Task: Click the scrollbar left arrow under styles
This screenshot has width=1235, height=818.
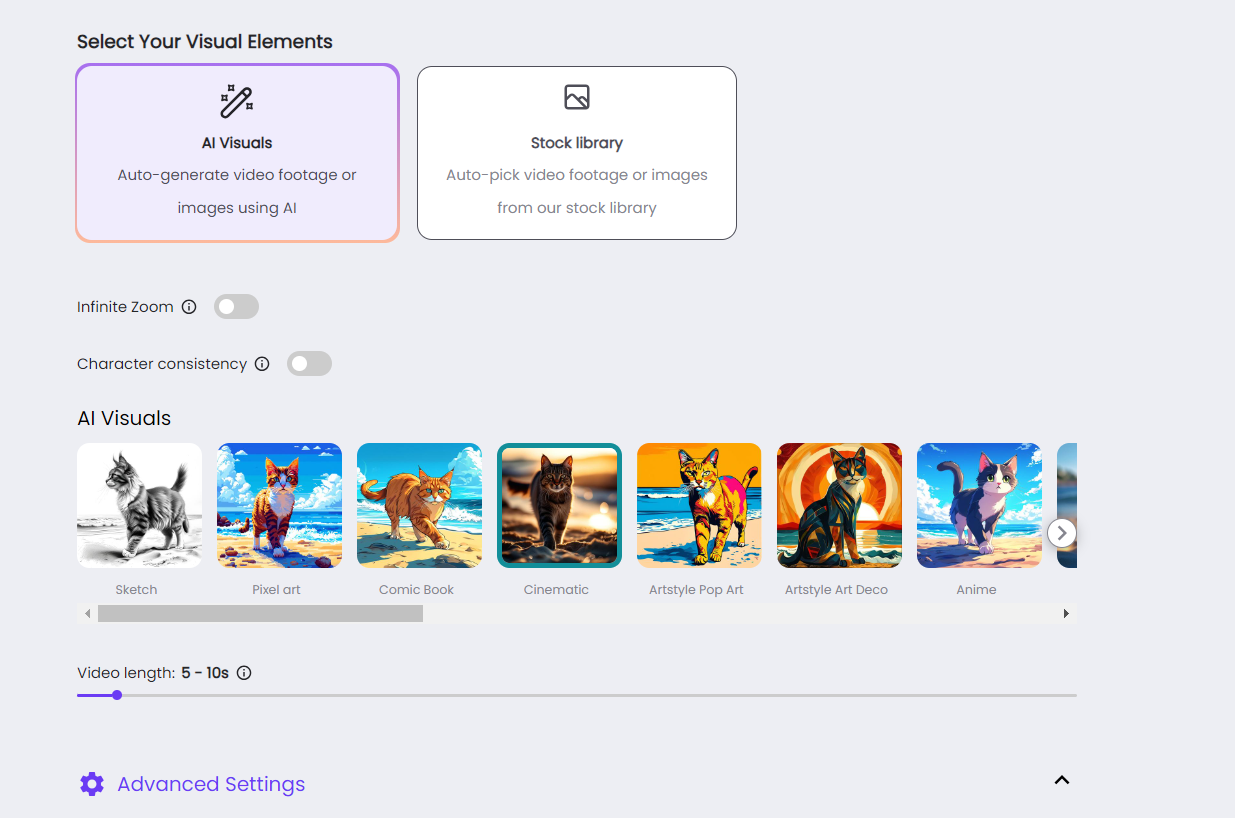Action: coord(87,613)
